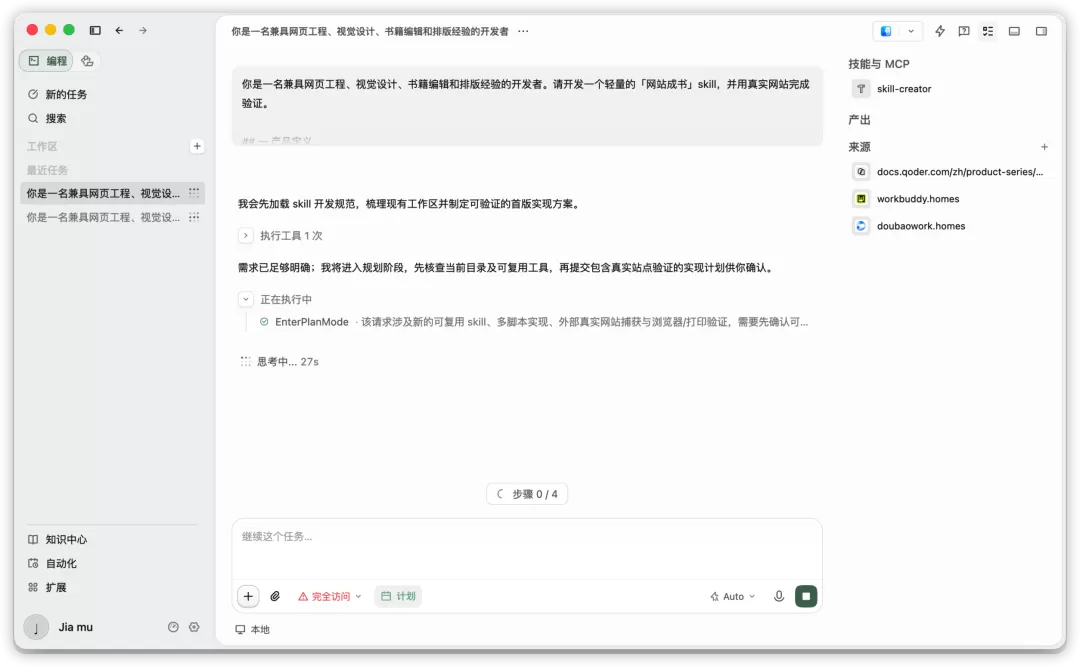The height and width of the screenshot is (667, 1080).
Task: Click the lightning bolt icon
Action: point(939,31)
